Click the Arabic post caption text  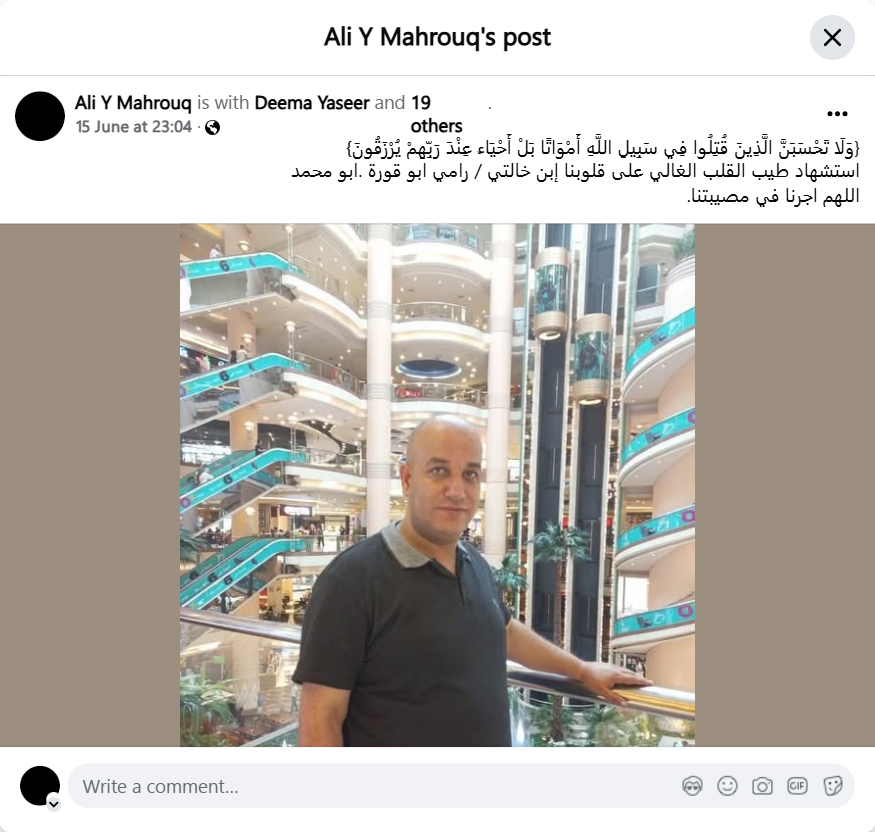click(x=575, y=172)
